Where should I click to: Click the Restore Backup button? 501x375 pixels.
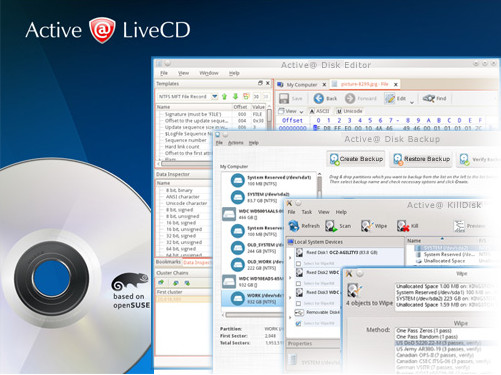click(422, 159)
